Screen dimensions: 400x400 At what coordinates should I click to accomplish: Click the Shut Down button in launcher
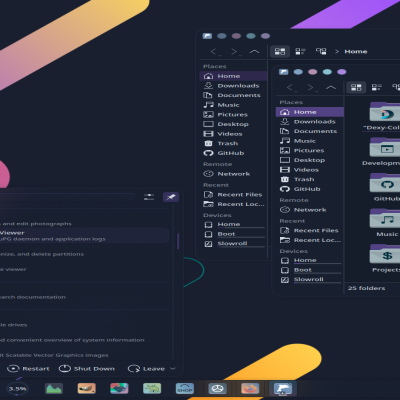[x=87, y=369]
